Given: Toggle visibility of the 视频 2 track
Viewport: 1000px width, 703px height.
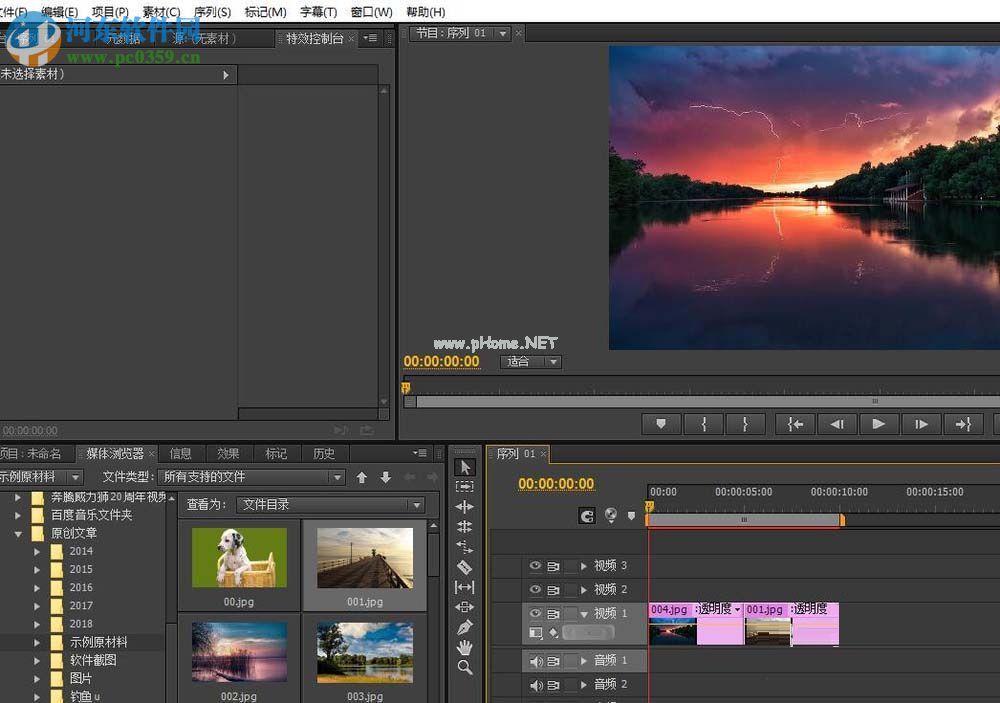Looking at the screenshot, I should [x=535, y=590].
